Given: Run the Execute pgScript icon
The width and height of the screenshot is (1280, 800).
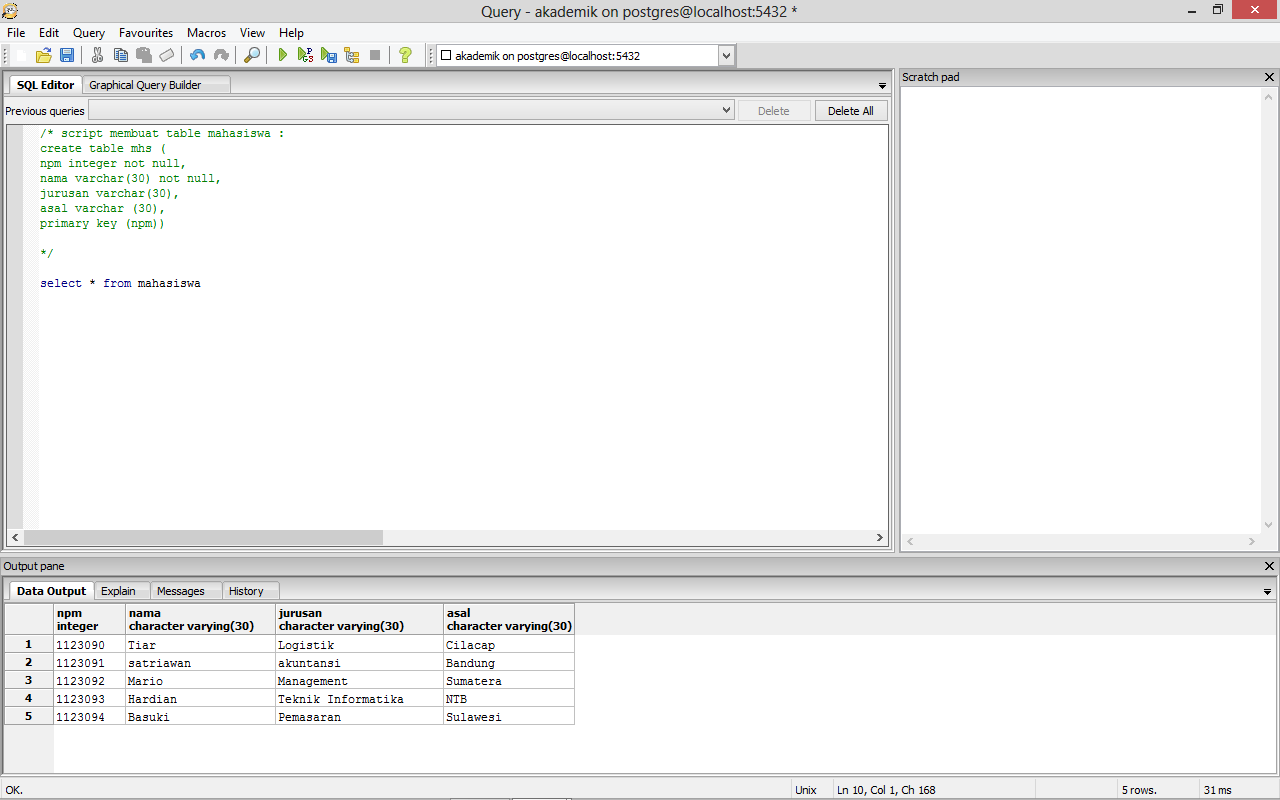Looking at the screenshot, I should (x=305, y=55).
